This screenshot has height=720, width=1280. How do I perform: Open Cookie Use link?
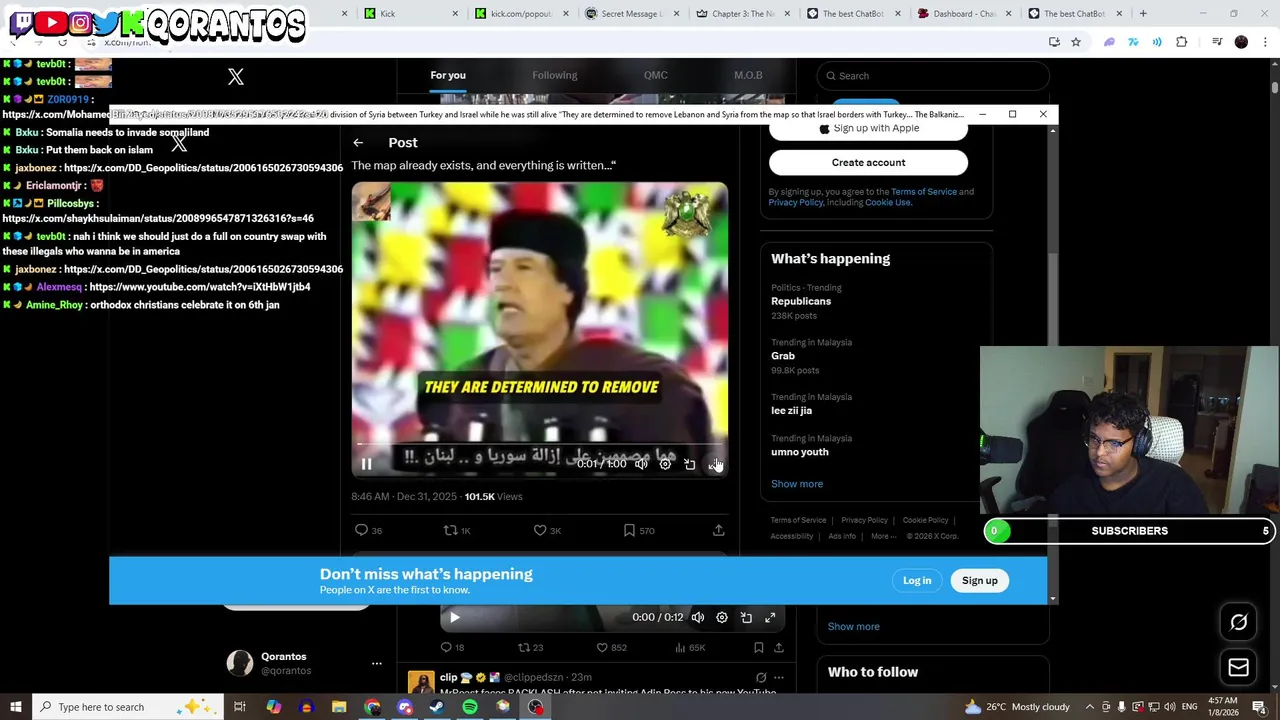point(888,203)
